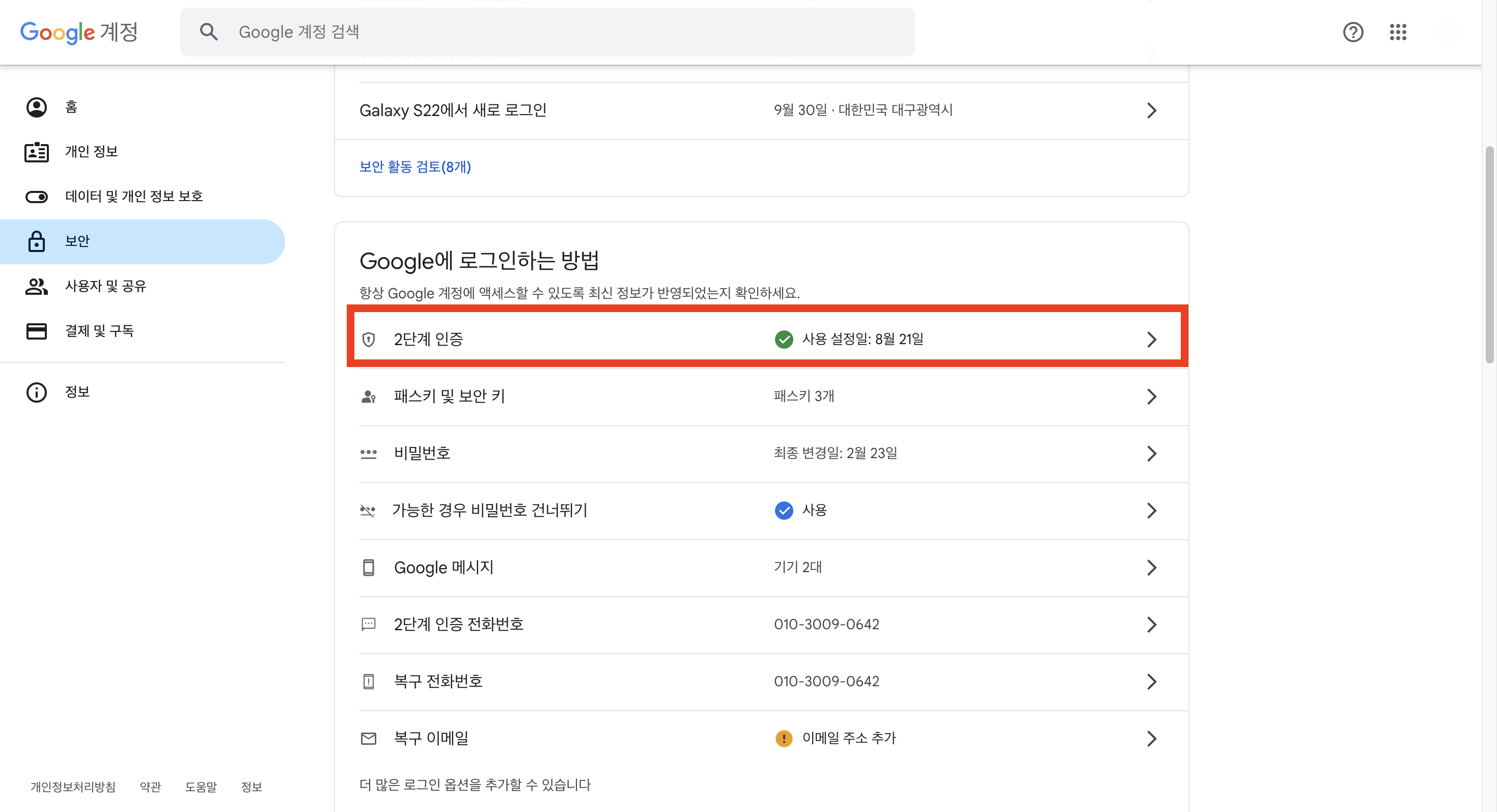Open 결제 및 구독 sidebar item
Viewport: 1497px width, 812px height.
99,331
